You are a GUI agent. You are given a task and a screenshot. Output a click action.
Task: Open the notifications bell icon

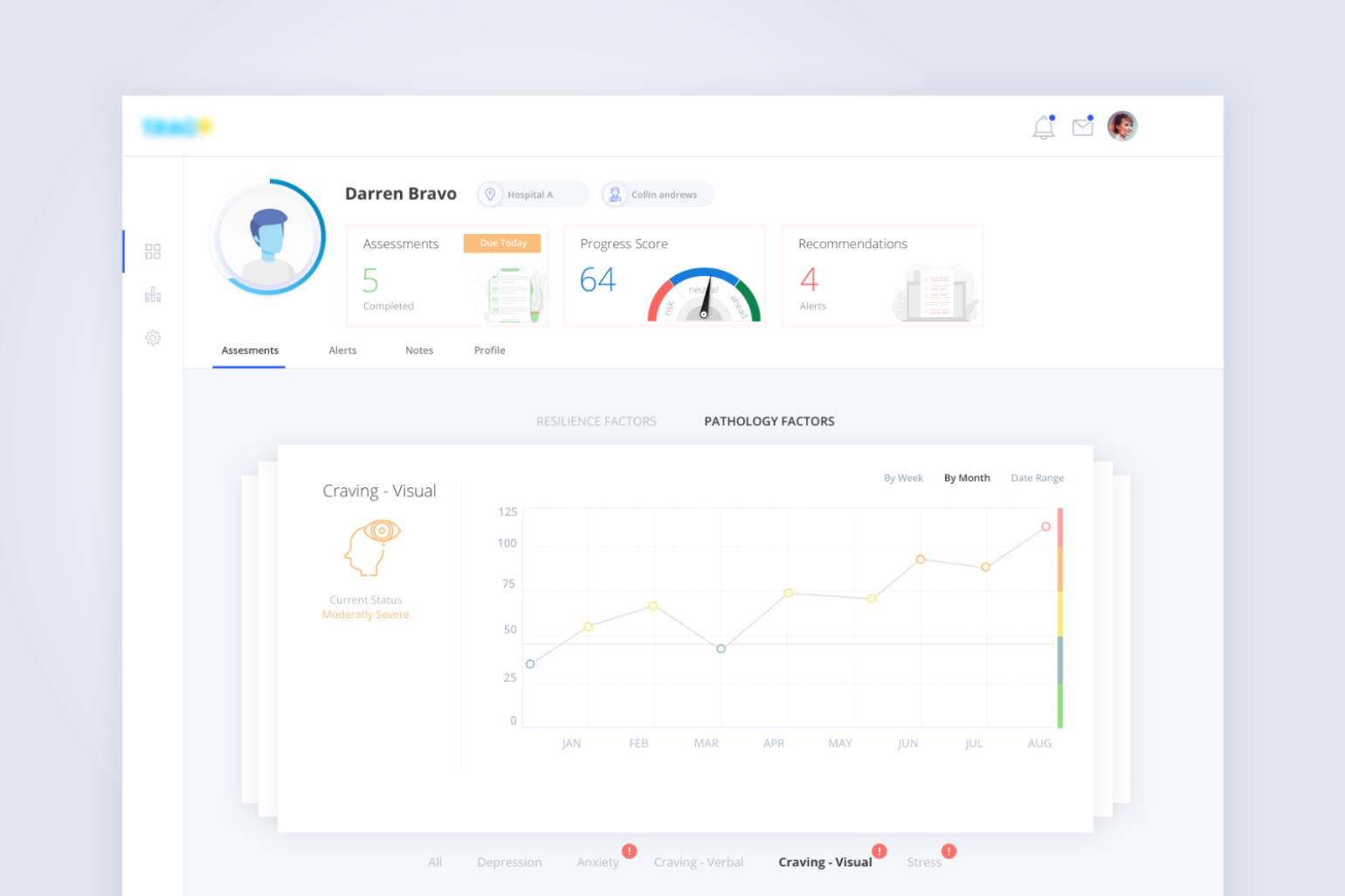pyautogui.click(x=1044, y=128)
